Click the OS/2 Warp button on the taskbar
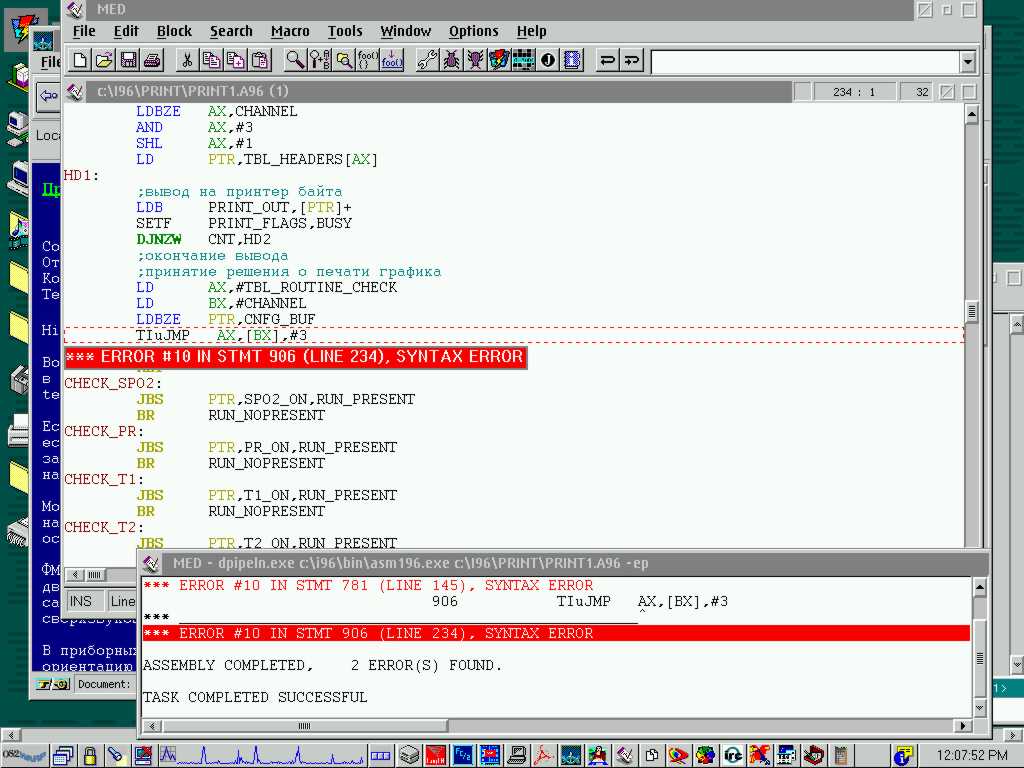The height and width of the screenshot is (768, 1024). 24,756
